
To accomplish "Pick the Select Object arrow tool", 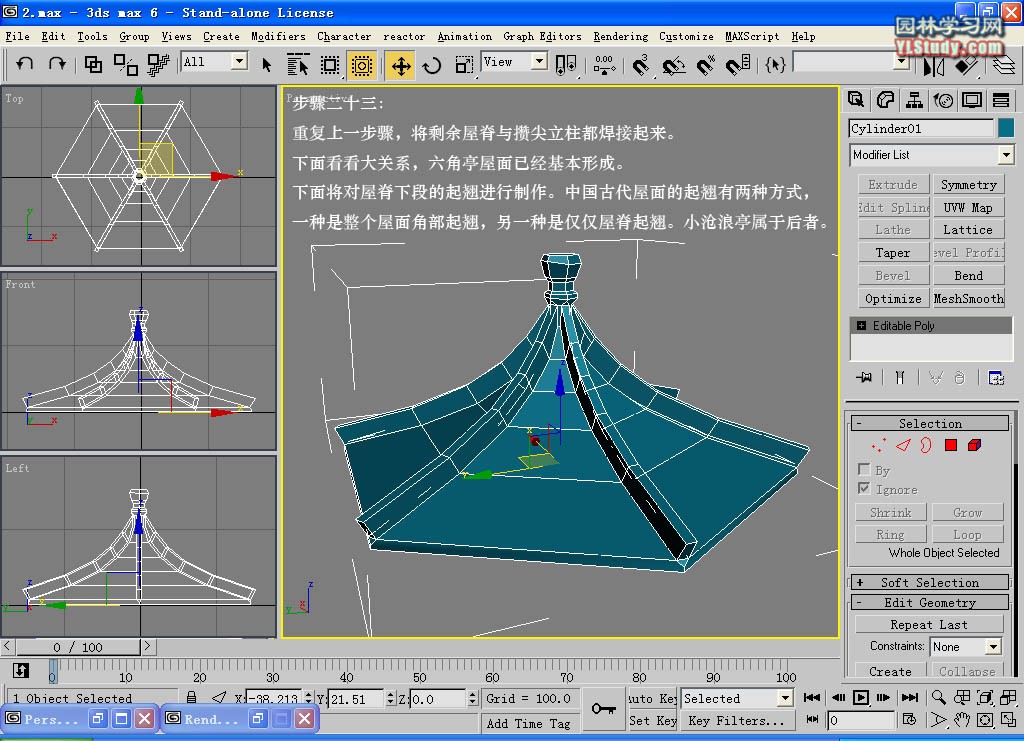I will (x=266, y=65).
